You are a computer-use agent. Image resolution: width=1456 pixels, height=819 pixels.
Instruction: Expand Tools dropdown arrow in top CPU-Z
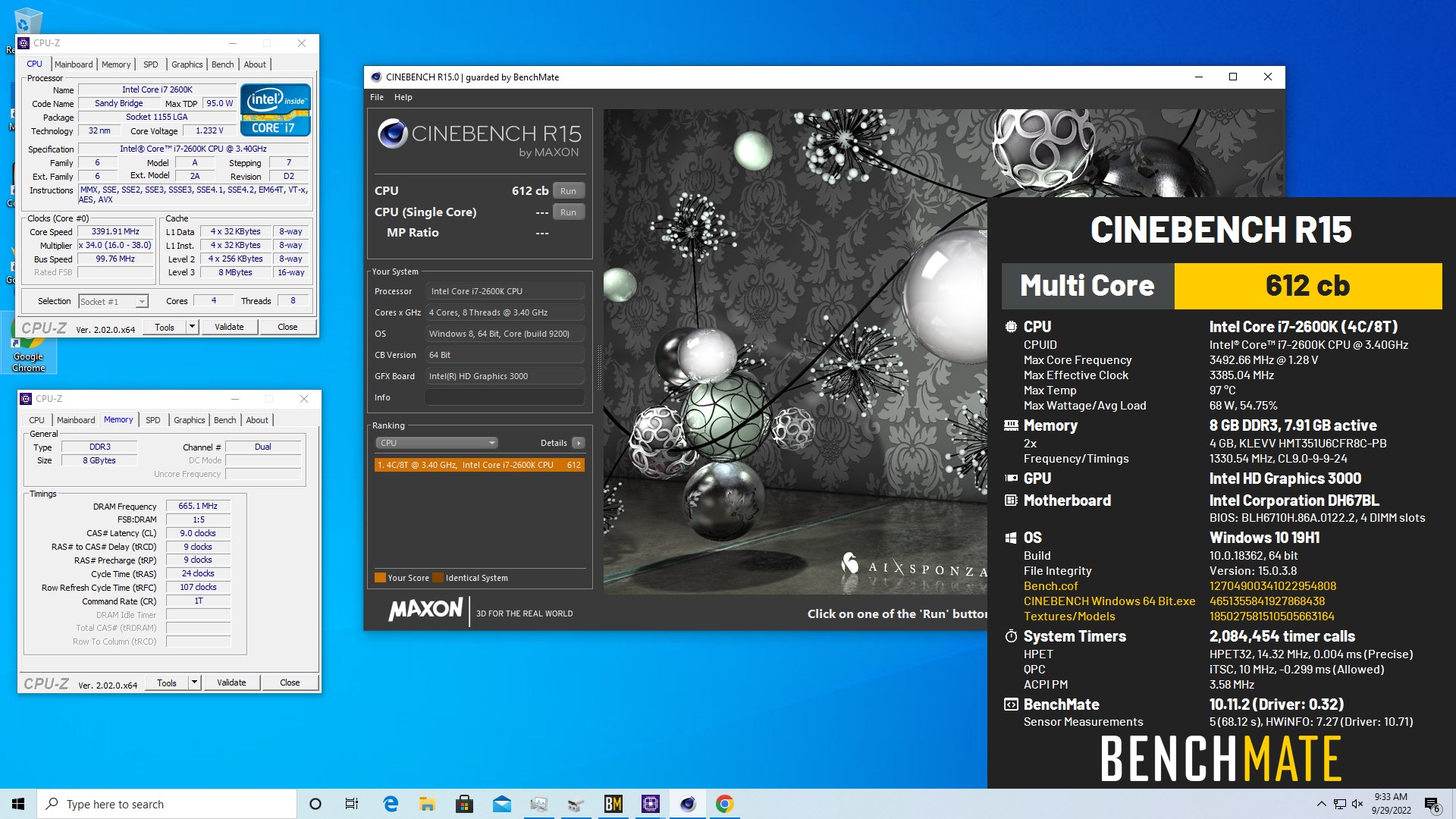pos(192,328)
